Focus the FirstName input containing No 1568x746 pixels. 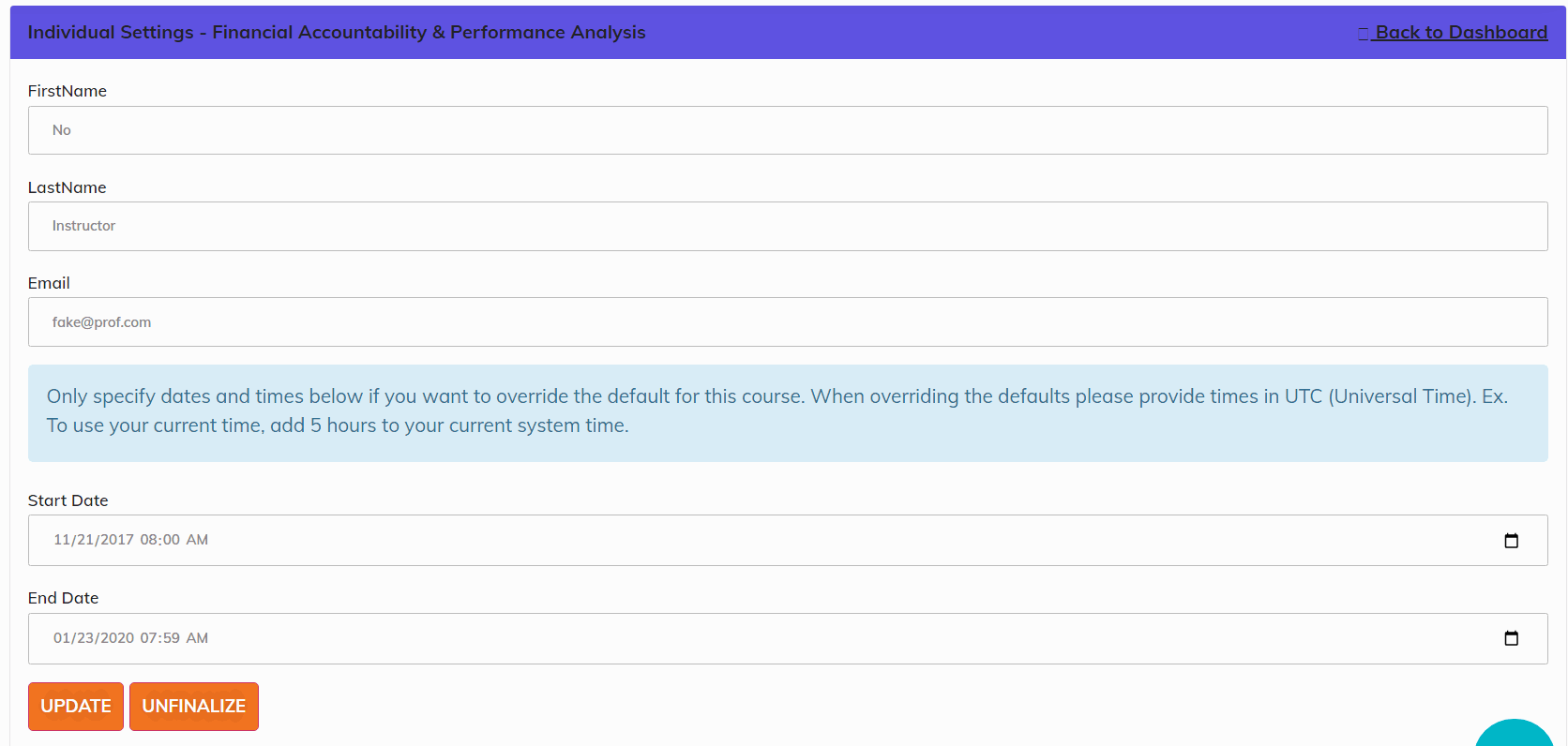(x=788, y=130)
